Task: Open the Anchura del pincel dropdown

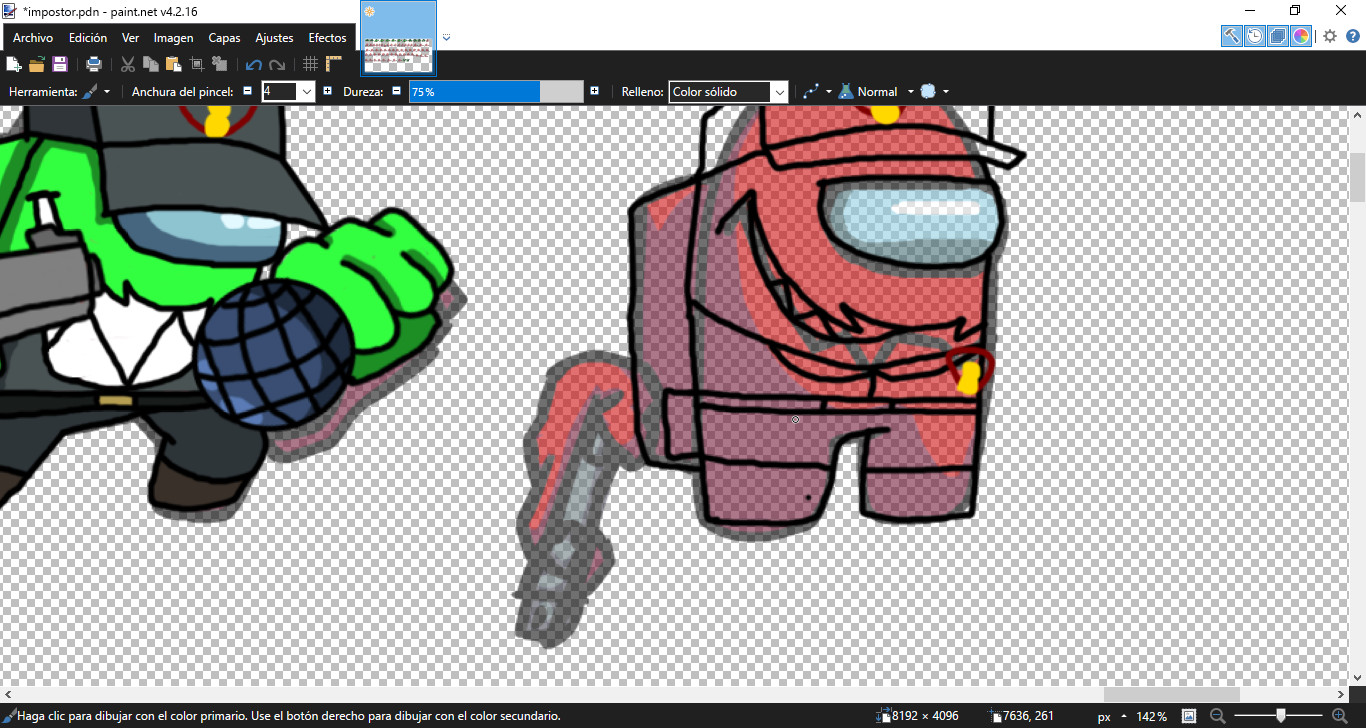Action: 305,91
